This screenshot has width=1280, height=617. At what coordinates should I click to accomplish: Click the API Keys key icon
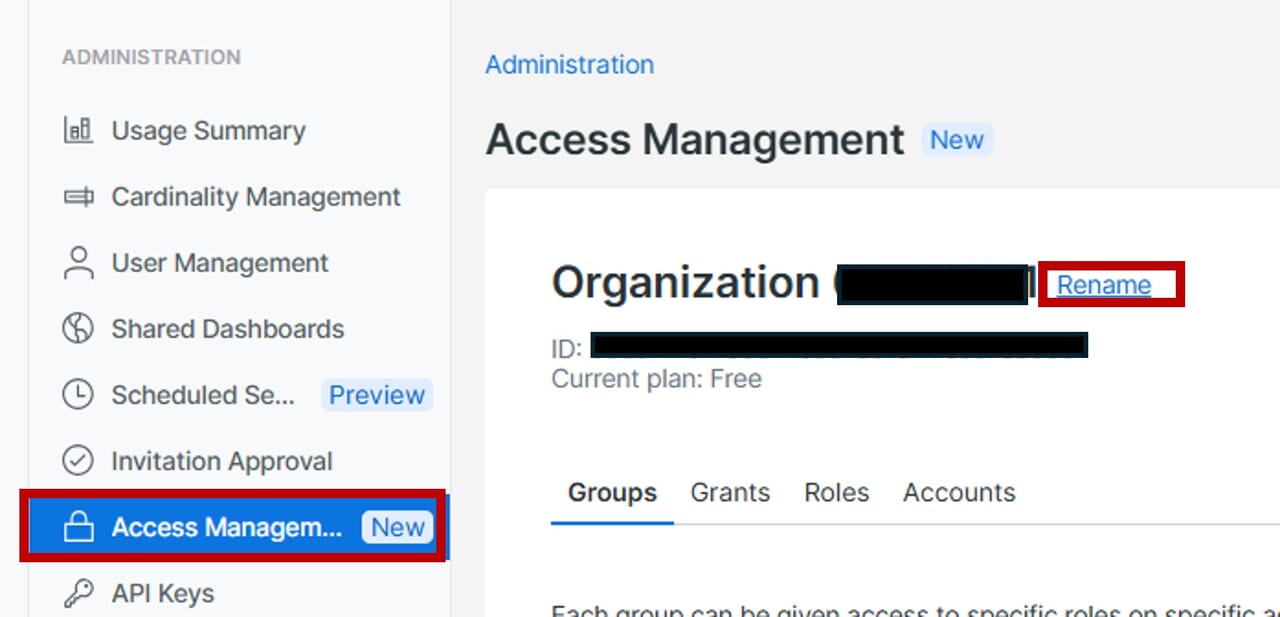tap(78, 593)
